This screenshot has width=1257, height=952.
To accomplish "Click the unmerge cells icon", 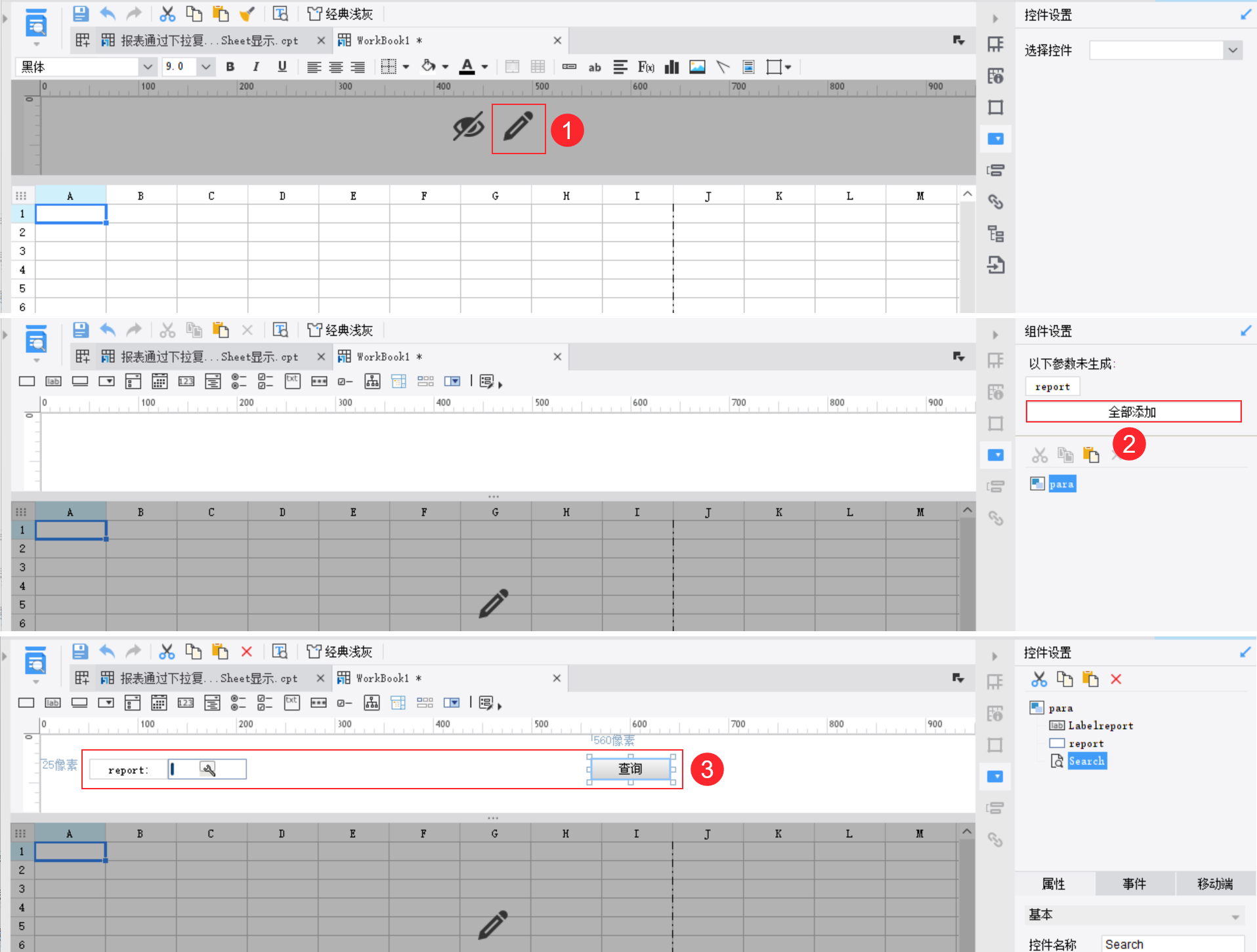I will [x=538, y=67].
